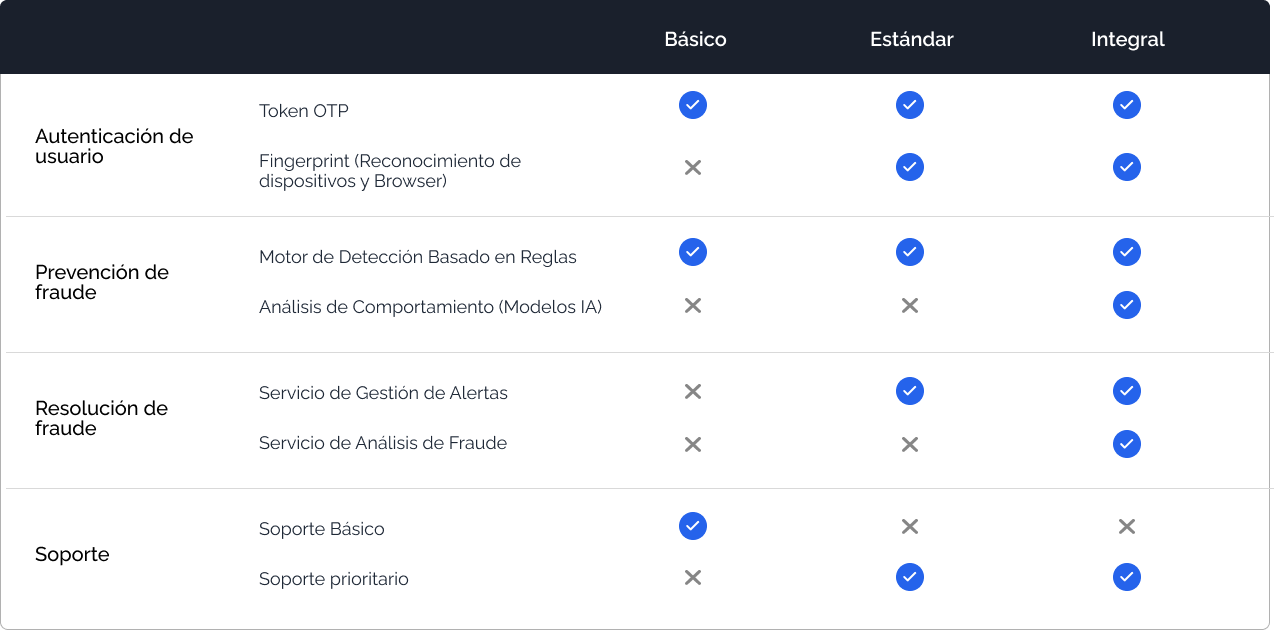Select the Integral column header
Image resolution: width=1274 pixels, height=630 pixels.
[x=1128, y=40]
